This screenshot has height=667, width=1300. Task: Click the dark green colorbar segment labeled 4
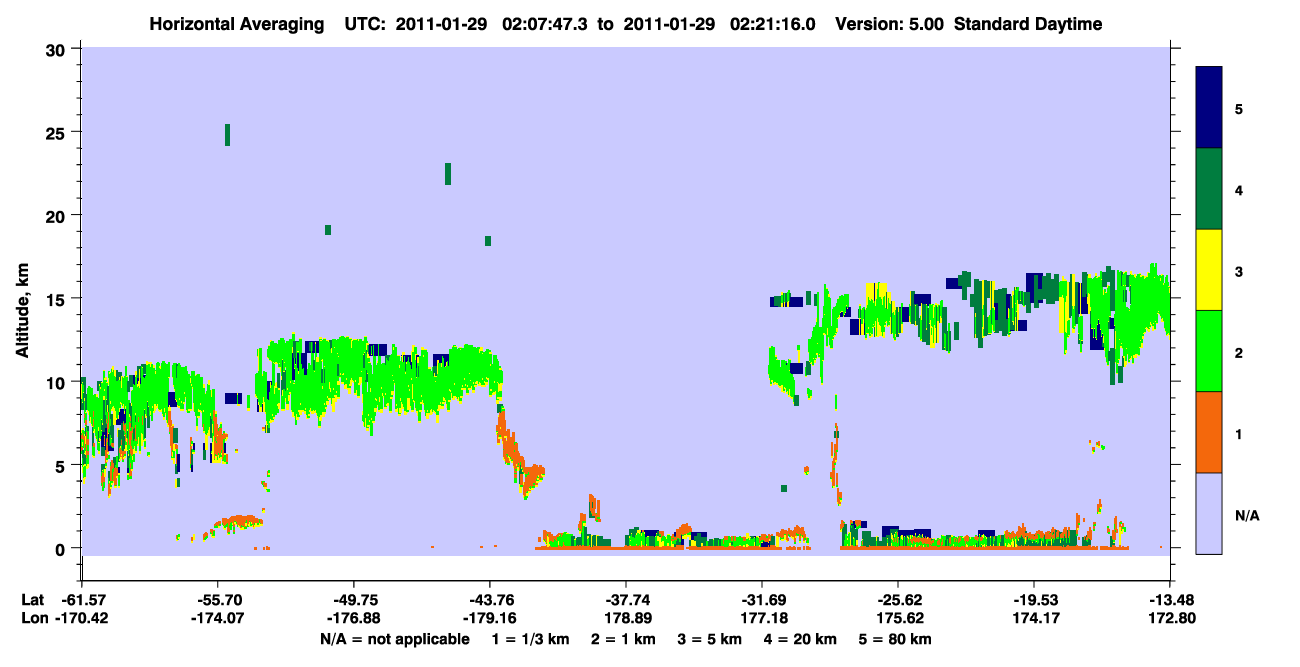coord(1209,188)
